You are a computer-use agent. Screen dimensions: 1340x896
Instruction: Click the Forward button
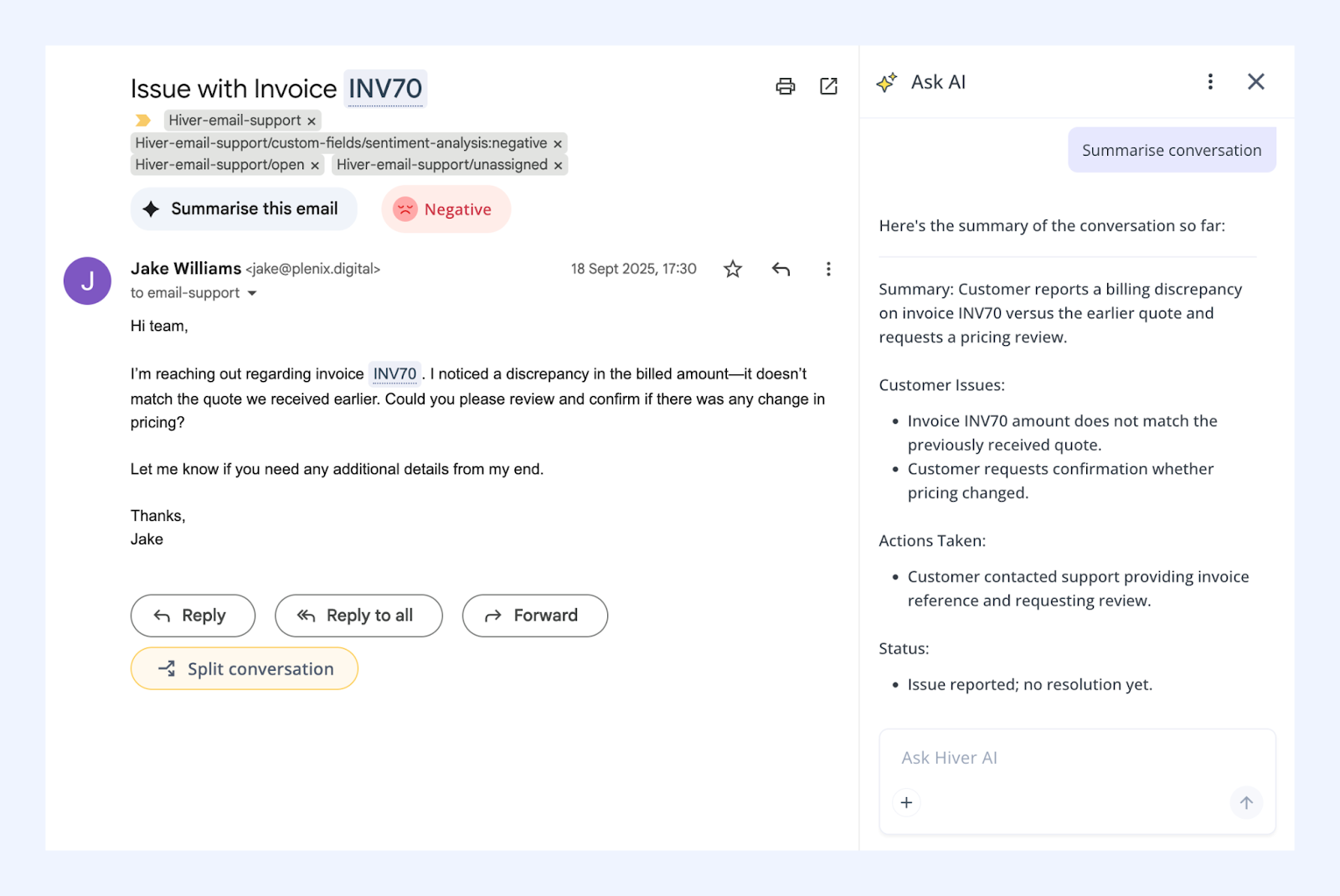535,615
